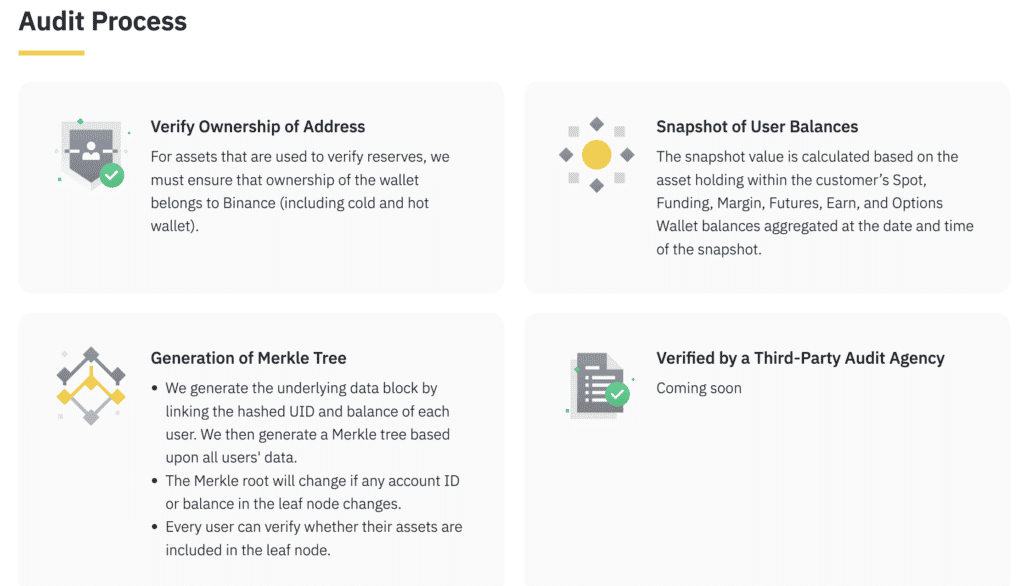Click the wallet ownership description paragraph
The image size is (1024, 586).
click(300, 191)
